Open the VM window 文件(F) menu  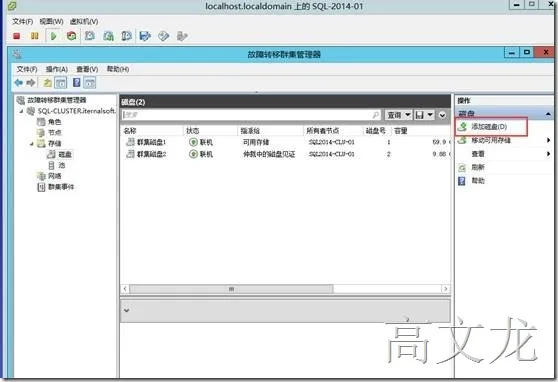click(22, 21)
